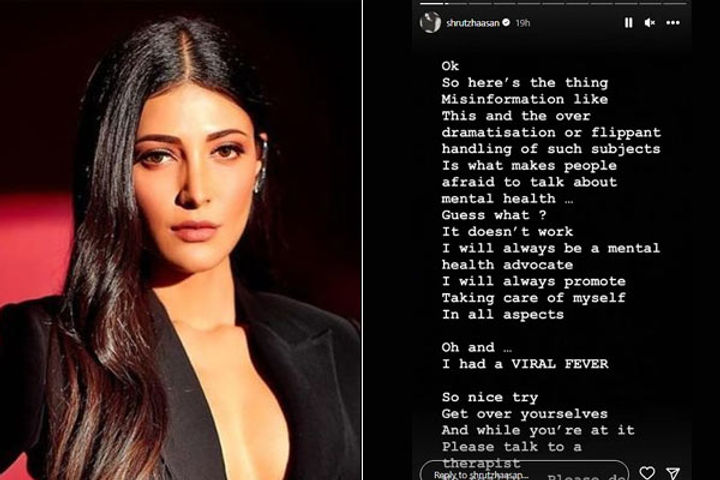This screenshot has width=720, height=480.
Task: Click the 'So here's the thing' text line
Action: 525,83
